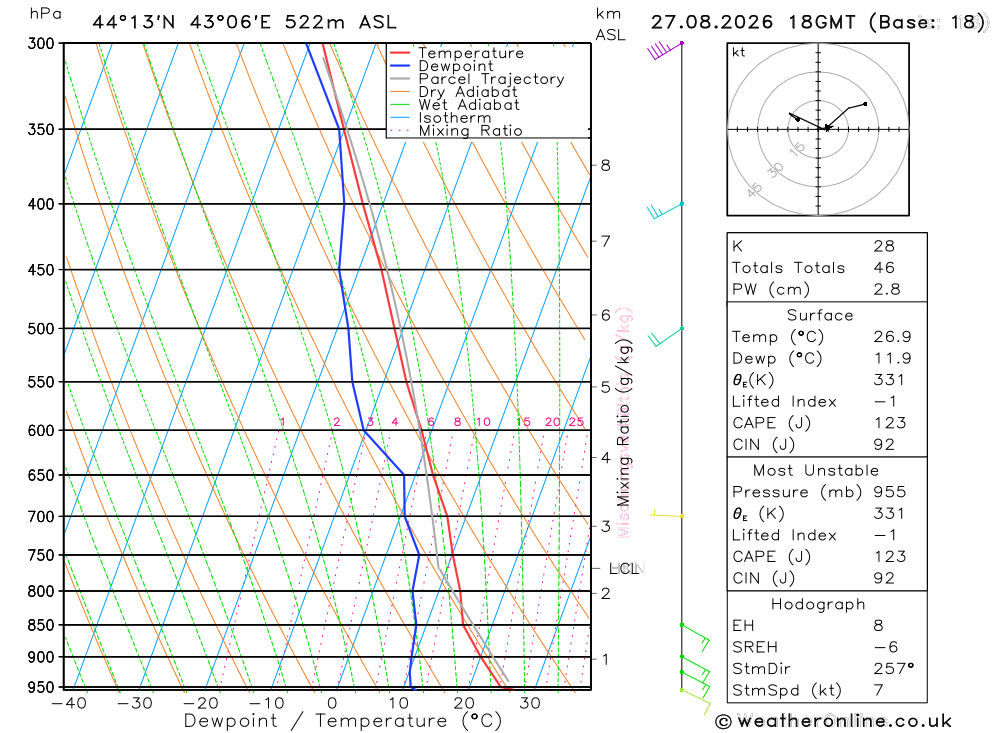This screenshot has height=733, width=1000.
Task: Click the purple wind barb at 300 hPa
Action: pos(665,50)
